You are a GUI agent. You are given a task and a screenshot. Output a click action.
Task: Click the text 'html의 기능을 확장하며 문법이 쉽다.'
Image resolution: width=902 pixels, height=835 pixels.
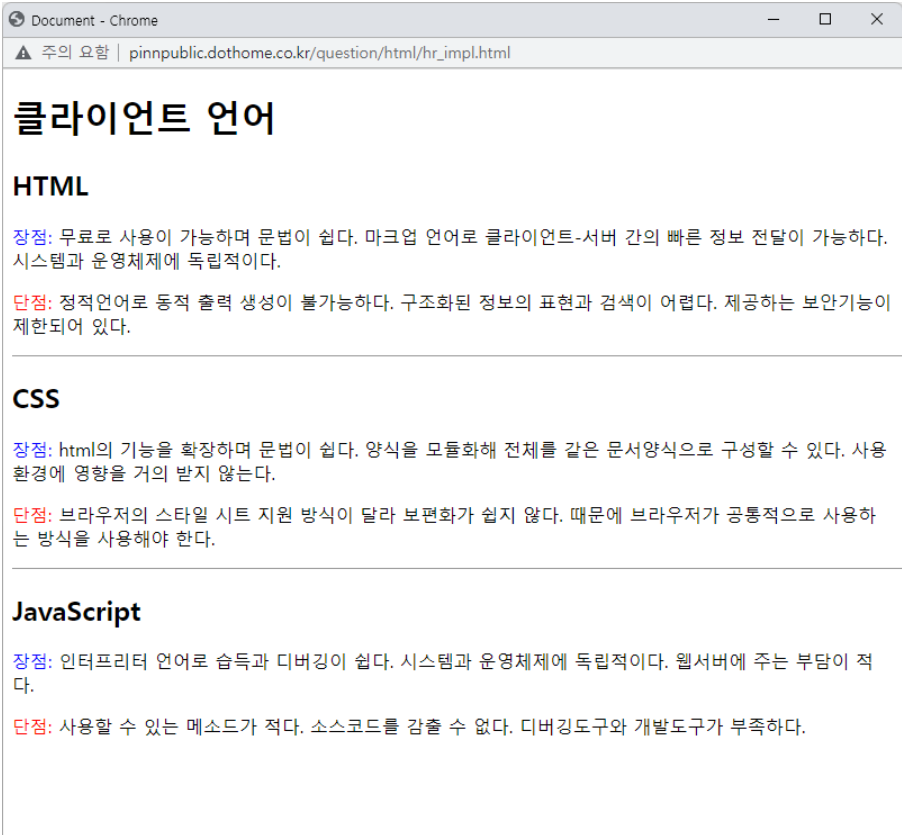[209, 449]
